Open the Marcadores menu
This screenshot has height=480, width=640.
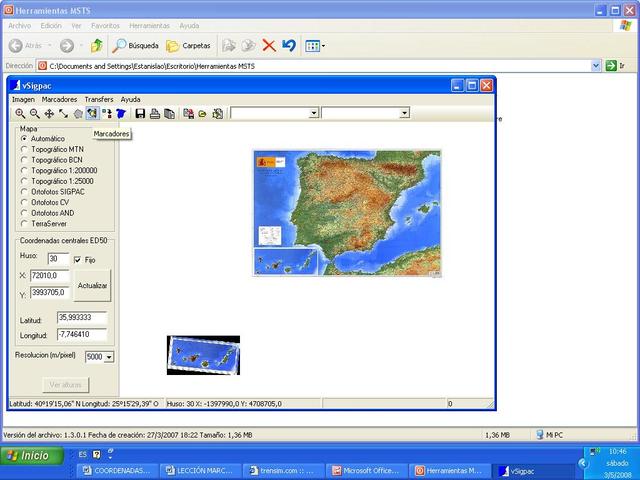click(x=59, y=99)
